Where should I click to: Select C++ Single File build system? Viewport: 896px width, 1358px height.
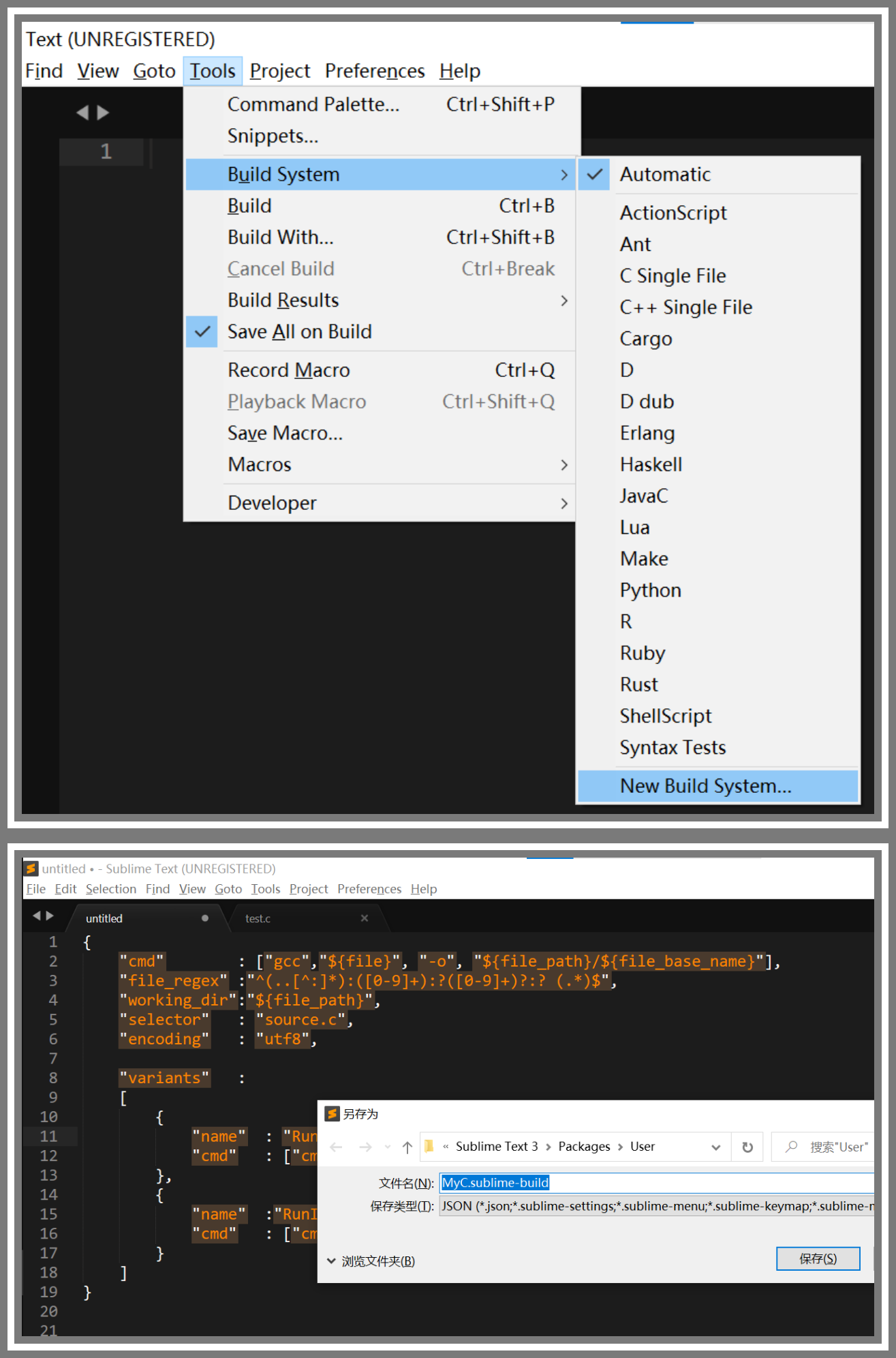[x=717, y=307]
